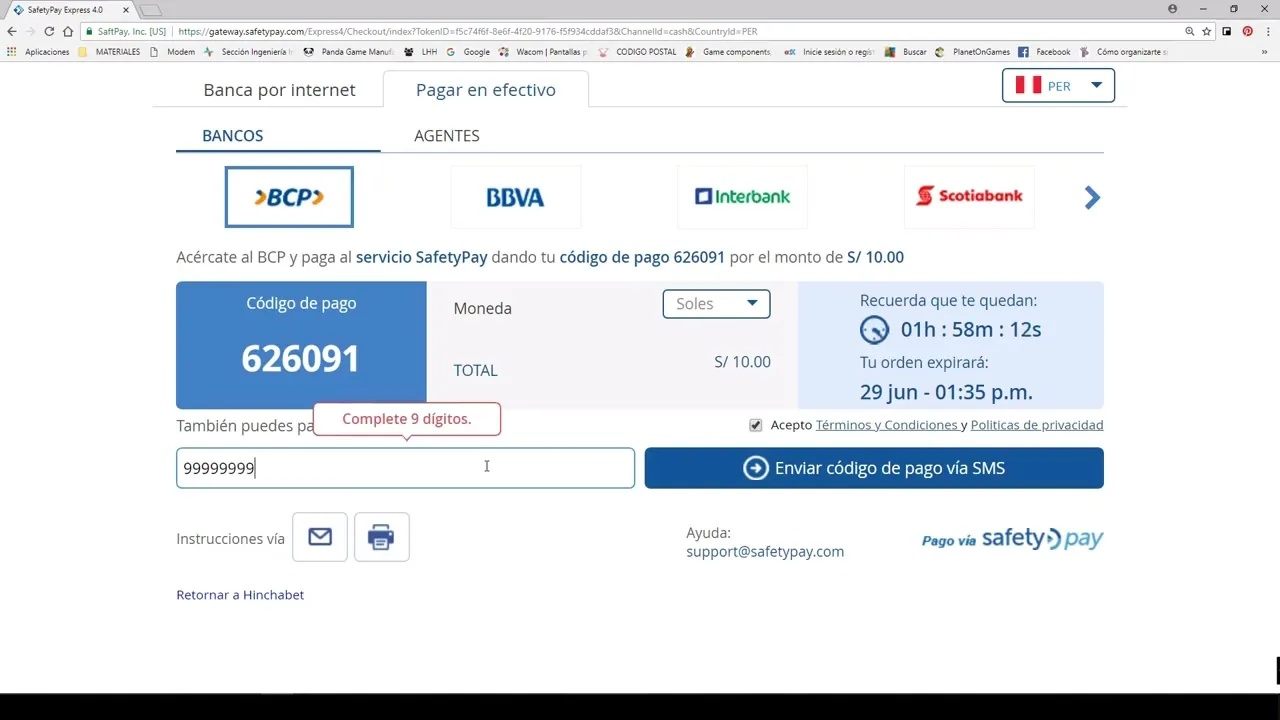Viewport: 1280px width, 720px height.
Task: Print instructions with the printer icon
Action: (x=381, y=537)
